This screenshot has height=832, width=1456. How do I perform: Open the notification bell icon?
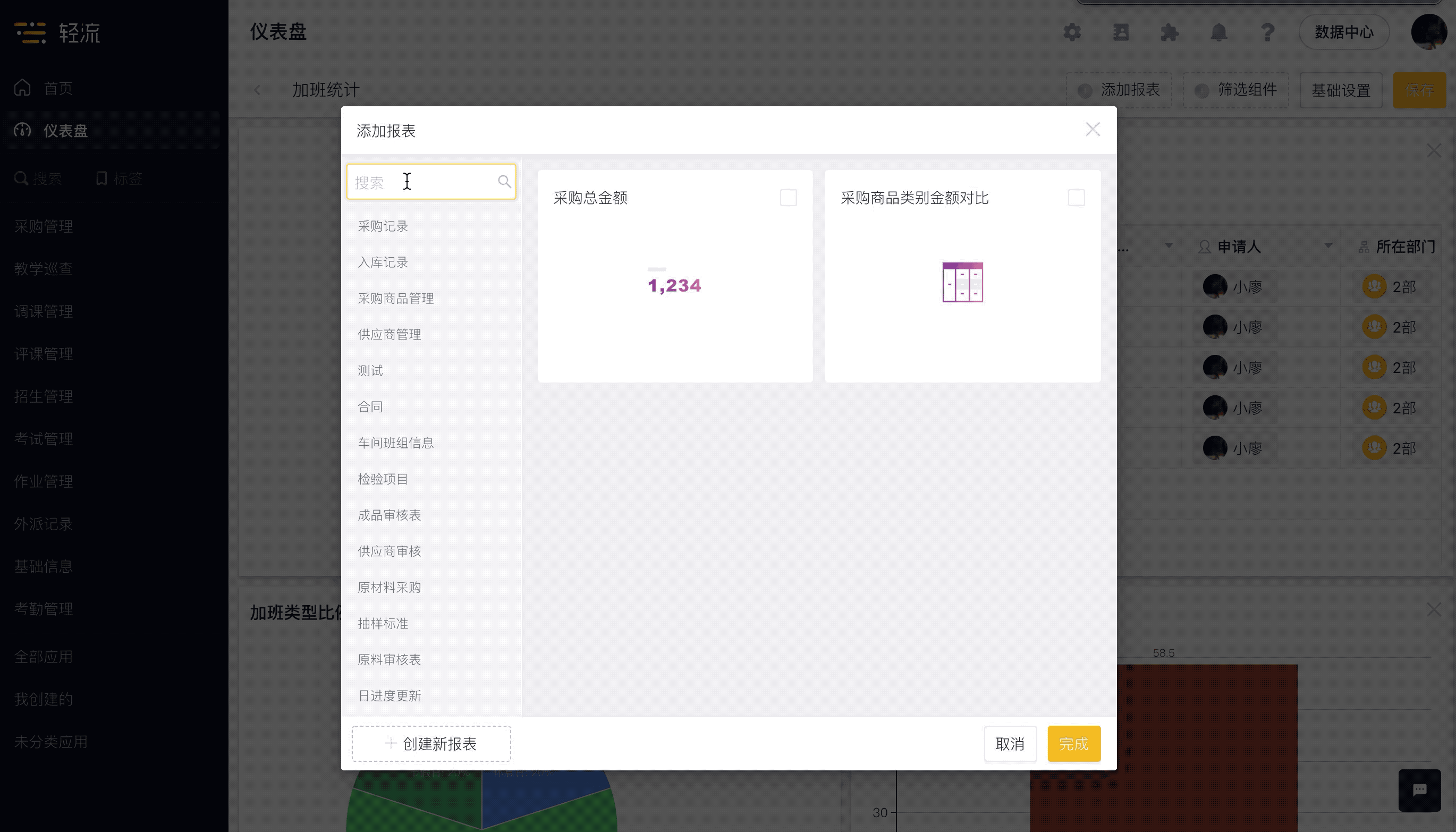pos(1219,32)
